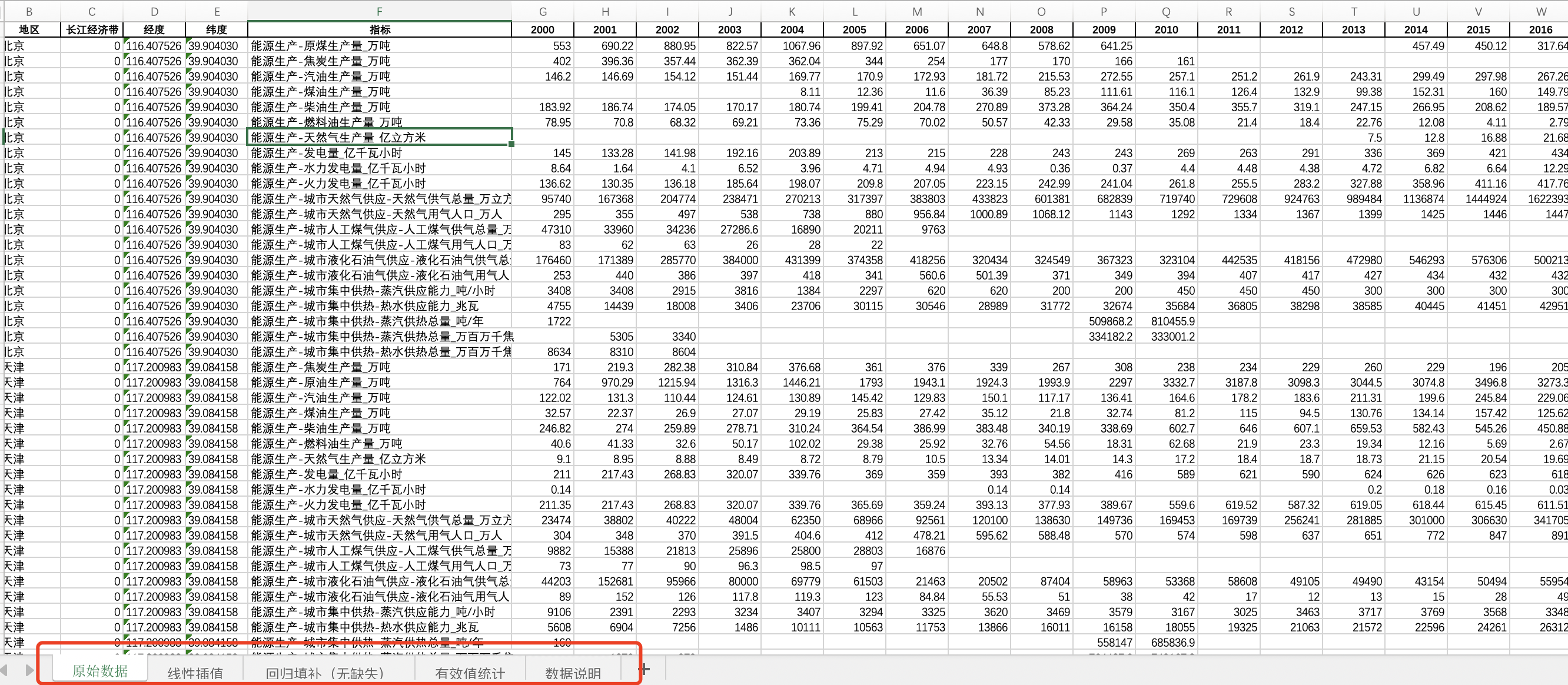This screenshot has width=1568, height=685.
Task: Select the 2009 year header cell
Action: (x=1103, y=29)
